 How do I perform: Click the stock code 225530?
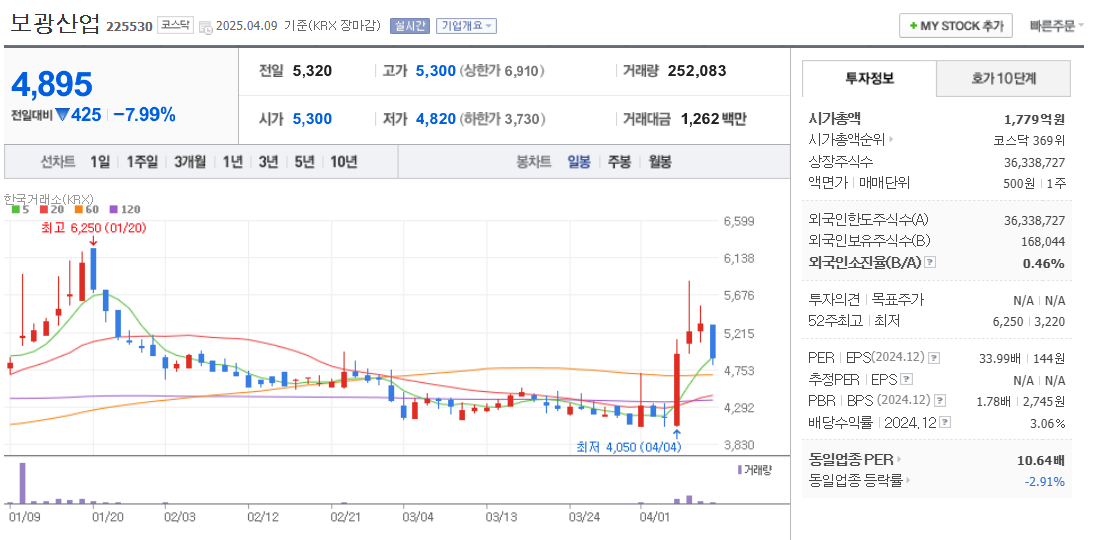tap(130, 27)
